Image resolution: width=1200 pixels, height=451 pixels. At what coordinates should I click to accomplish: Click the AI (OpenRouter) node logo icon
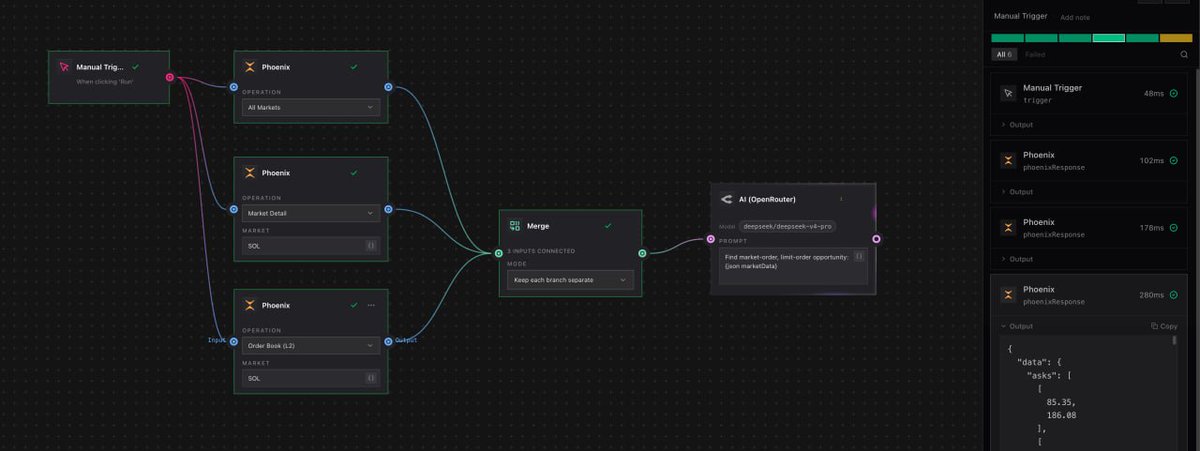point(727,199)
